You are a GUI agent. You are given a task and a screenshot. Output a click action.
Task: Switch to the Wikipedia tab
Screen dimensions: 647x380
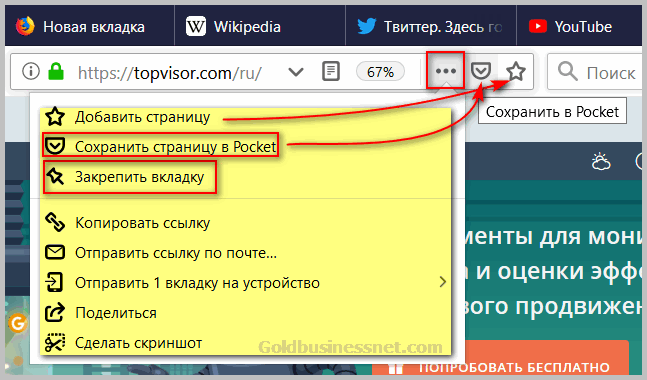(260, 26)
